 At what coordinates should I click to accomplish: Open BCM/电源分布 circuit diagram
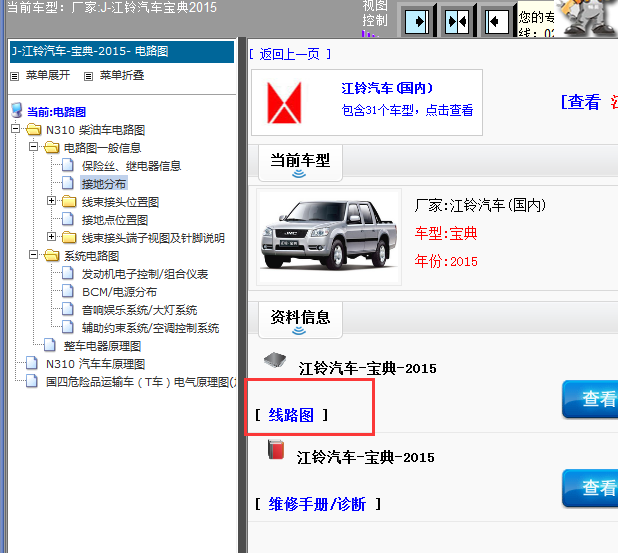(x=119, y=292)
